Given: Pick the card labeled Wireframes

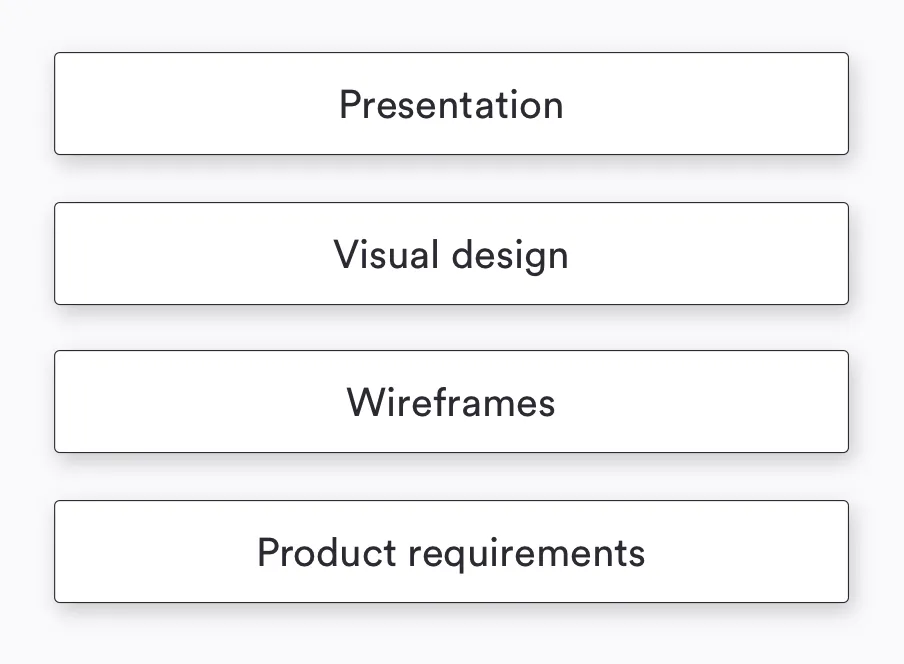Looking at the screenshot, I should click(451, 402).
